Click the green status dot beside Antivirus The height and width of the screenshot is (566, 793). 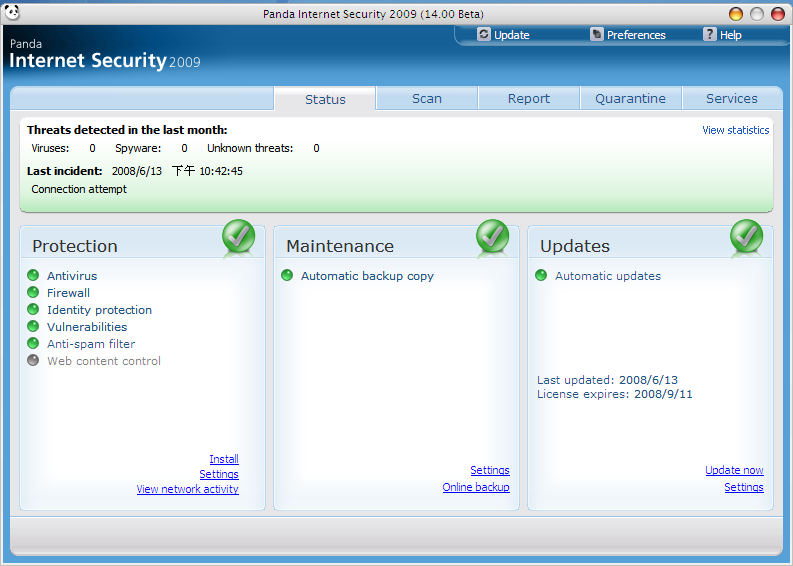[33, 275]
